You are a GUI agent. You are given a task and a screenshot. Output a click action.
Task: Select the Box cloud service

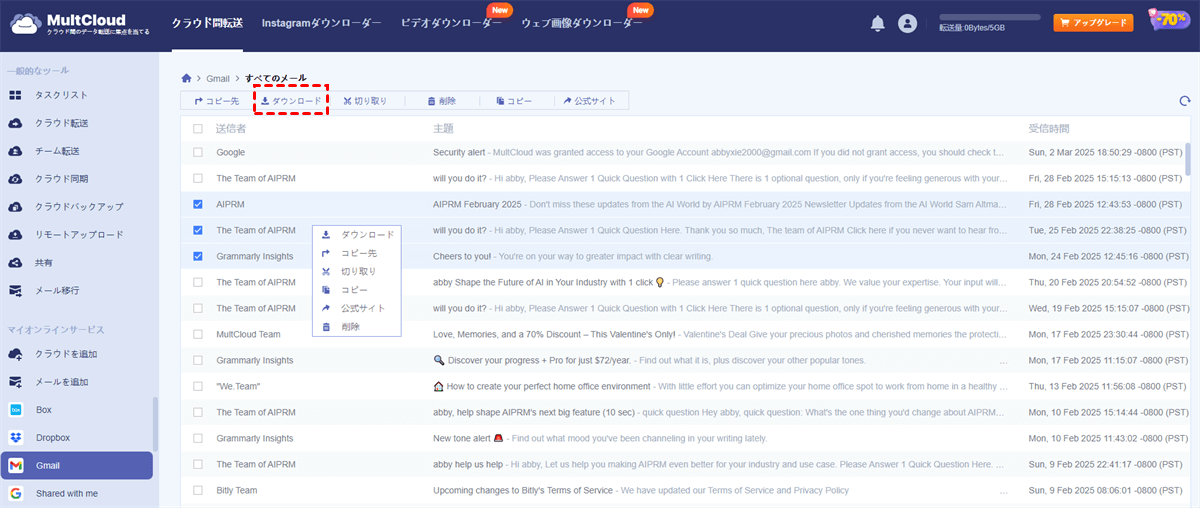(76, 410)
